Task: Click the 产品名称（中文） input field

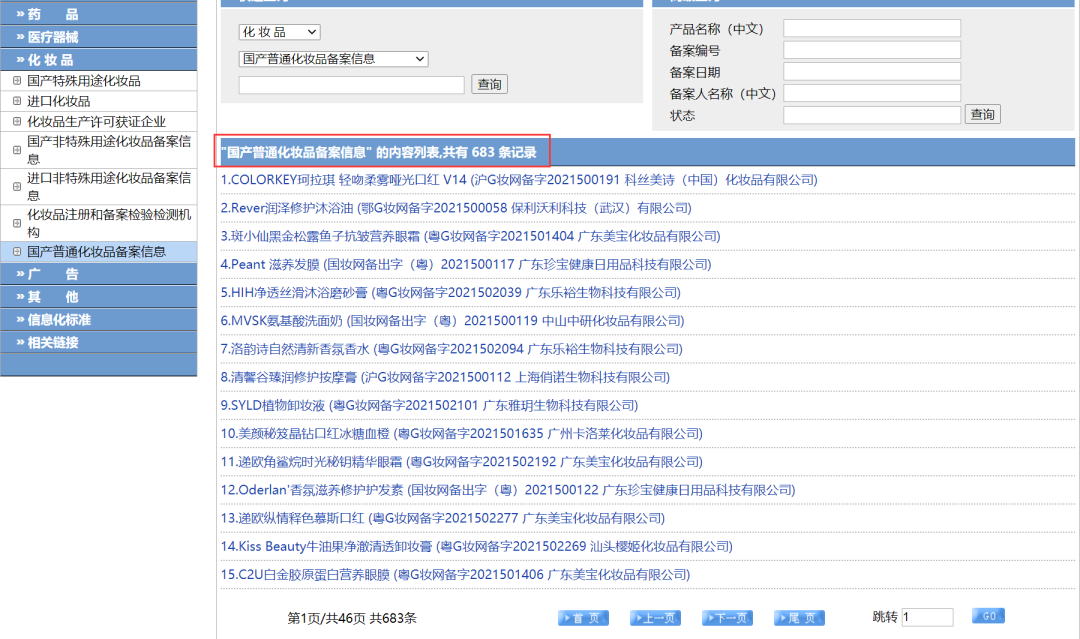Action: 871,29
